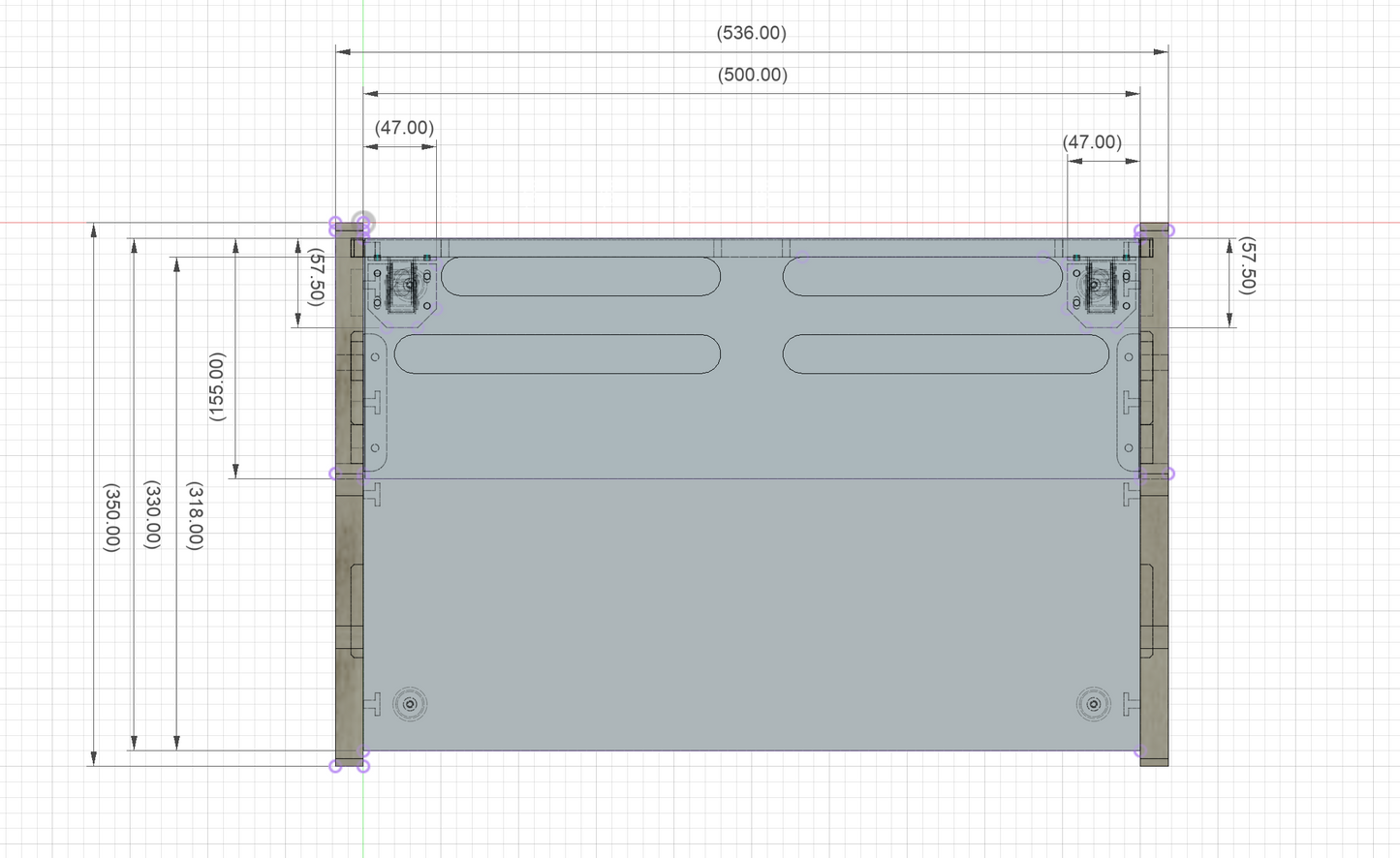1400x858 pixels.
Task: Select the (536.00) overall width dimension
Action: (x=752, y=32)
